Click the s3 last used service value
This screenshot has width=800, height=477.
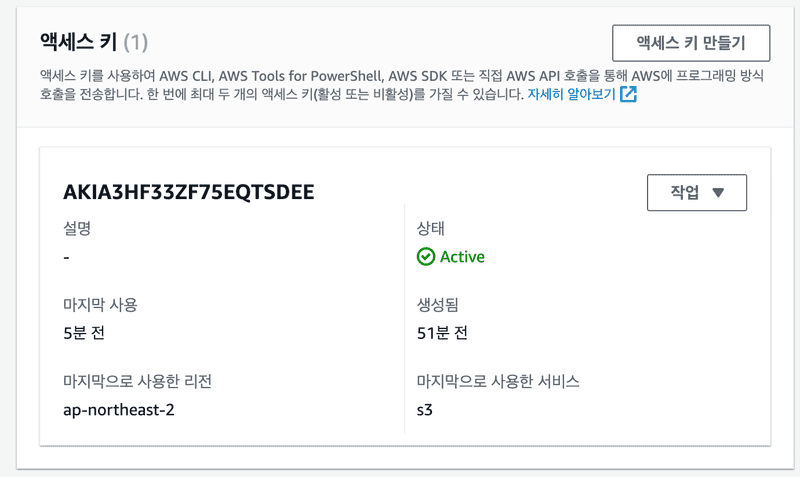(424, 409)
